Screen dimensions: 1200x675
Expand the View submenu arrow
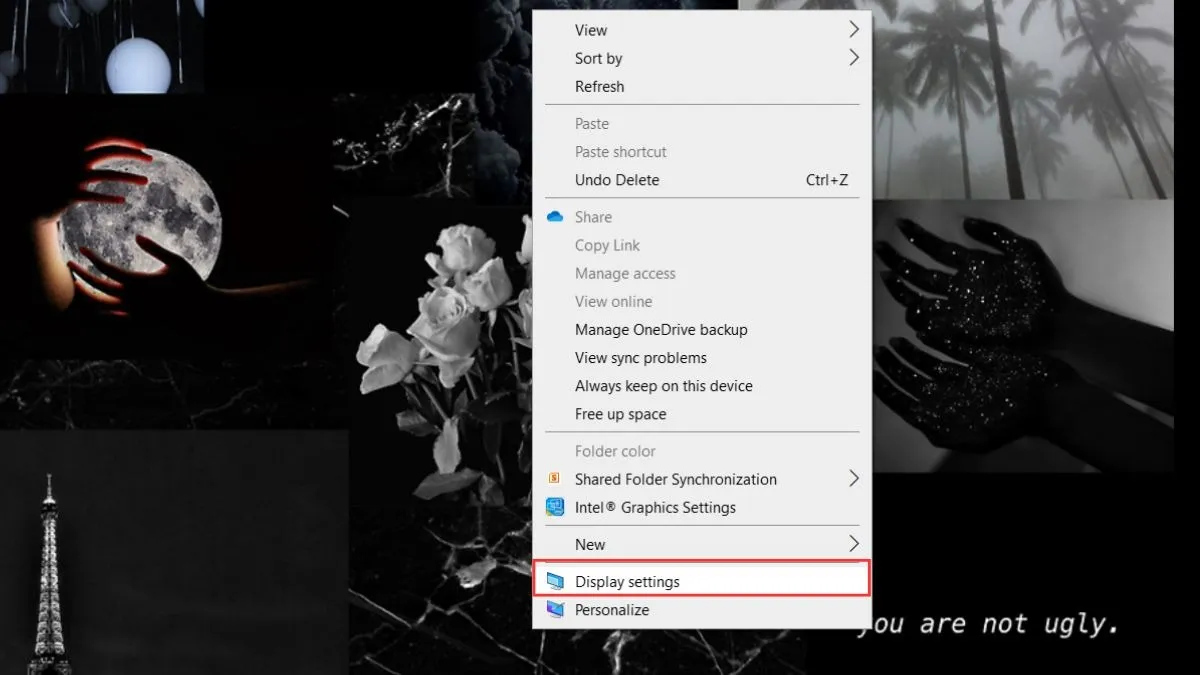tap(853, 29)
